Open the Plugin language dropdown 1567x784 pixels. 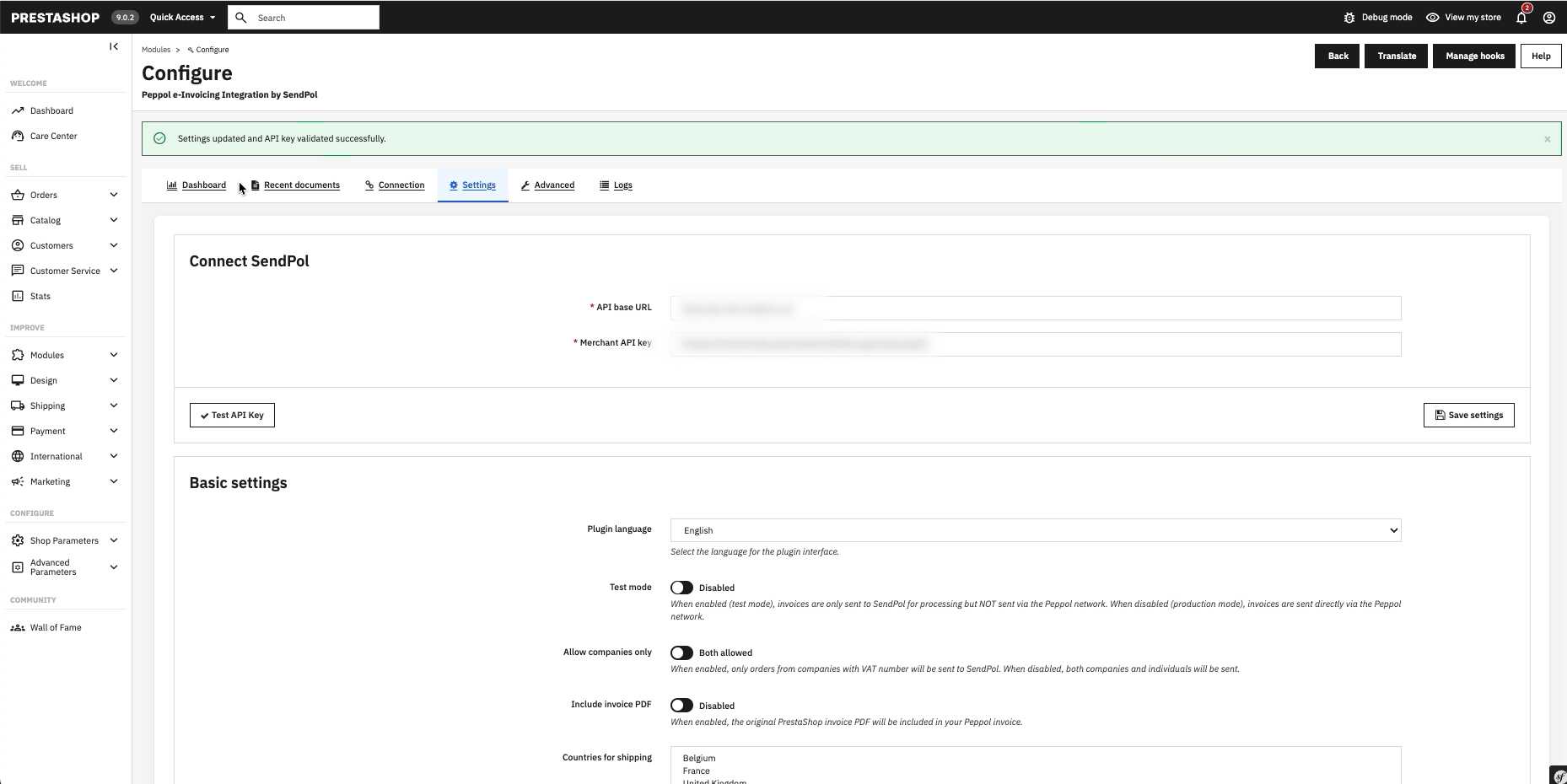tap(1036, 530)
